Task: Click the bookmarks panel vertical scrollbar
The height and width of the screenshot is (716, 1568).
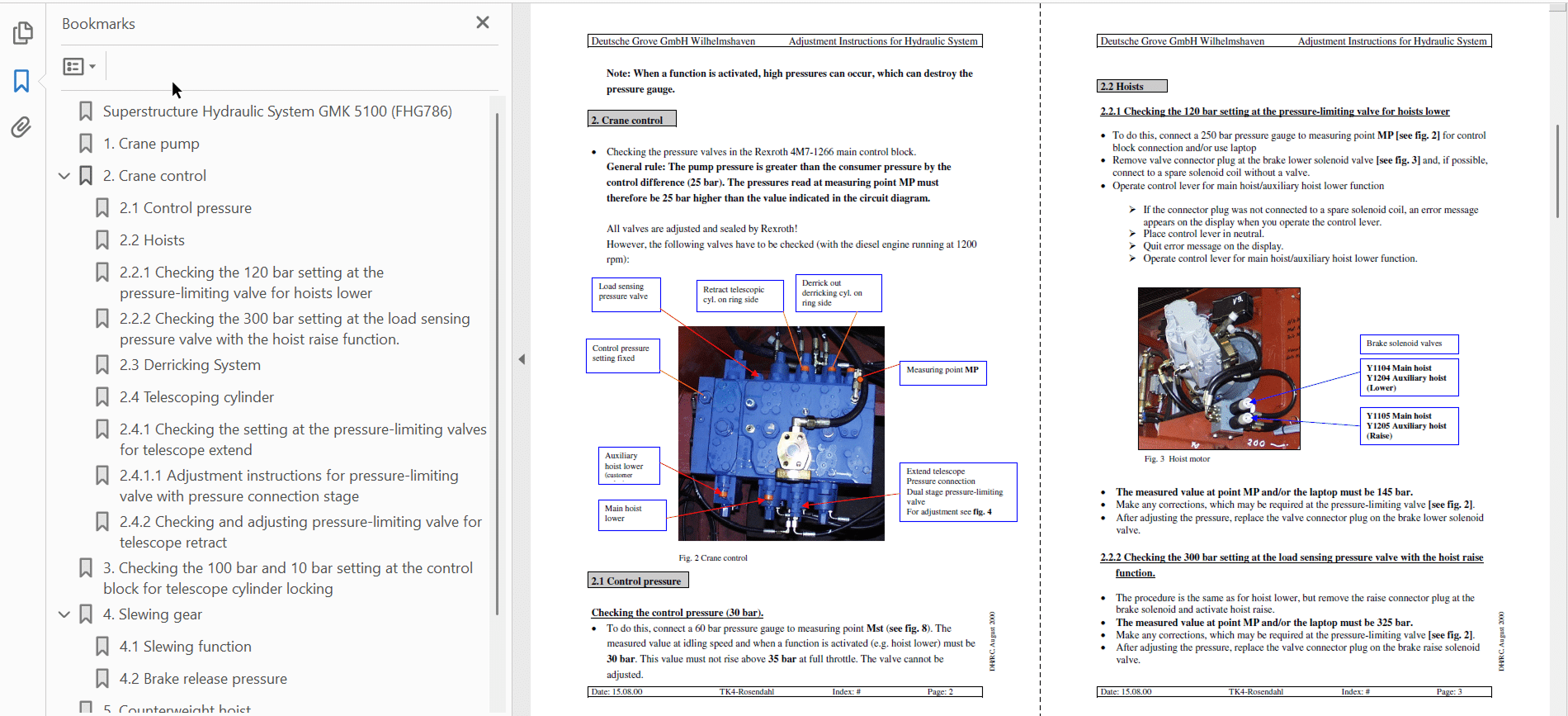Action: point(497,363)
